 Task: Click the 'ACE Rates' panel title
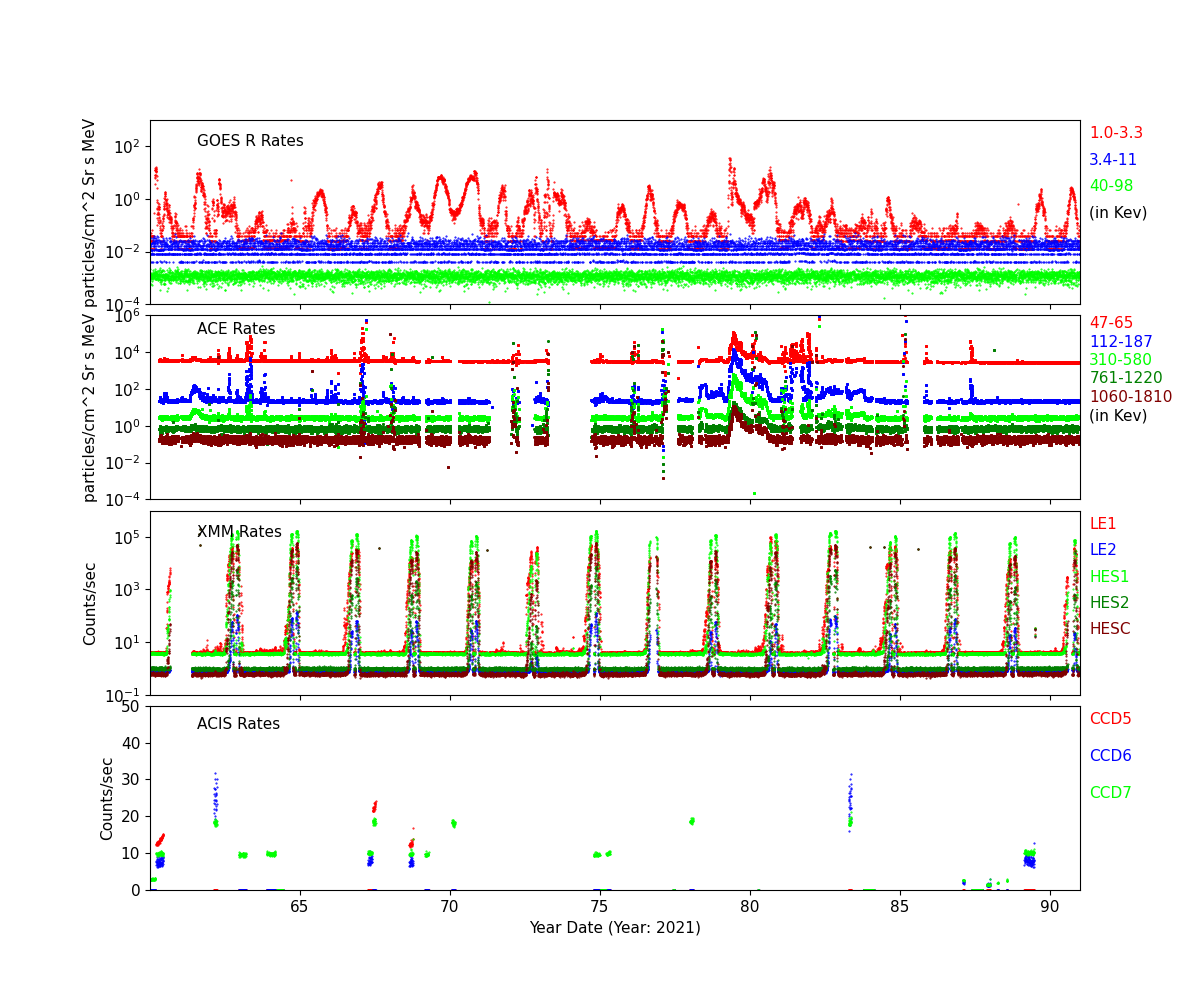[236, 329]
